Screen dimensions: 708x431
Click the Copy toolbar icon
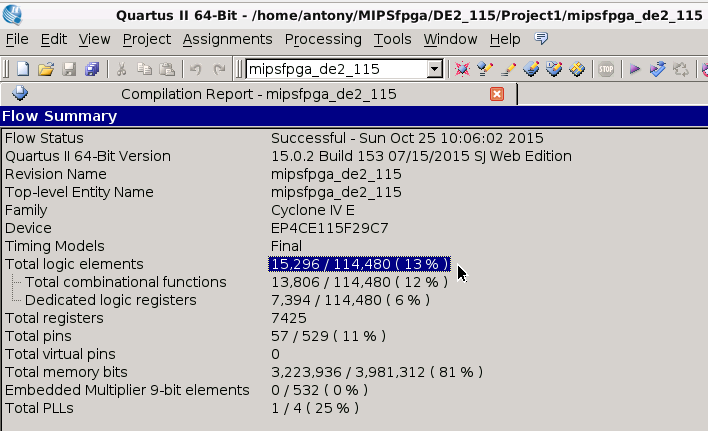pyautogui.click(x=144, y=69)
